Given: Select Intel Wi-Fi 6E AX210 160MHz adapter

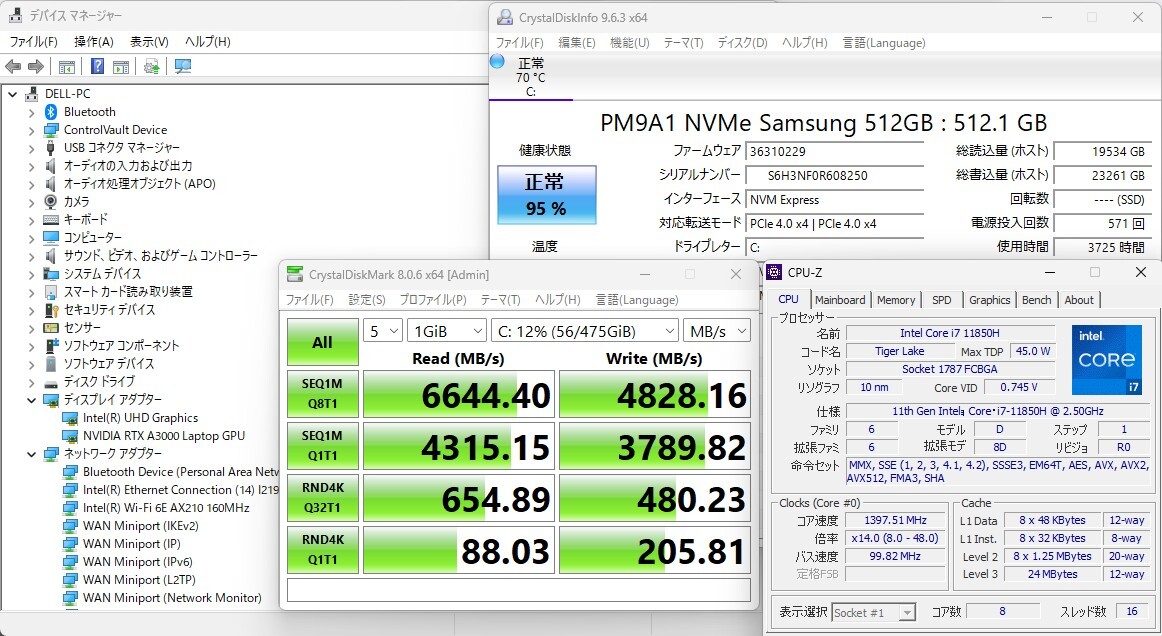Looking at the screenshot, I should tap(166, 508).
